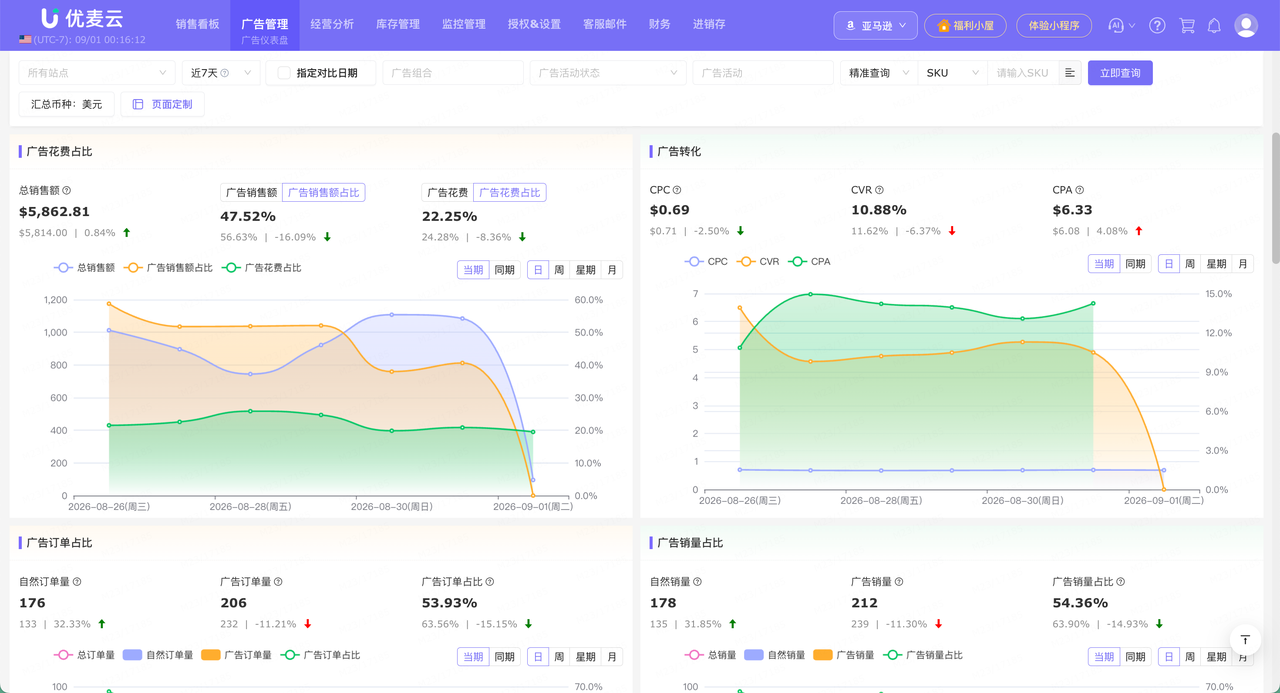Screen dimensions: 1280x693
Task: Toggle 广告花费占比 legend series
Action: 262,268
